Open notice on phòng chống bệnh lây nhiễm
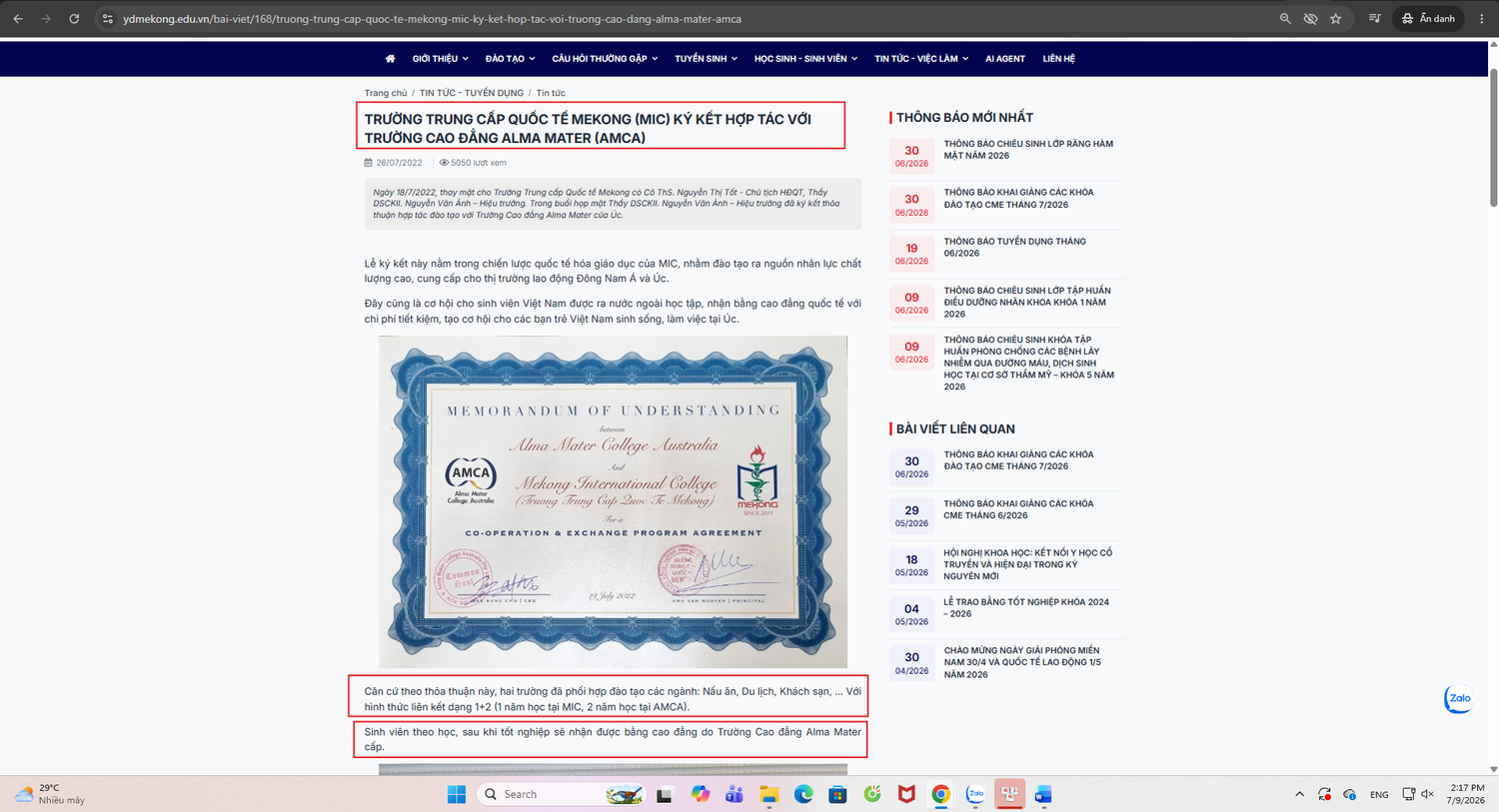This screenshot has width=1499, height=812. [1028, 363]
